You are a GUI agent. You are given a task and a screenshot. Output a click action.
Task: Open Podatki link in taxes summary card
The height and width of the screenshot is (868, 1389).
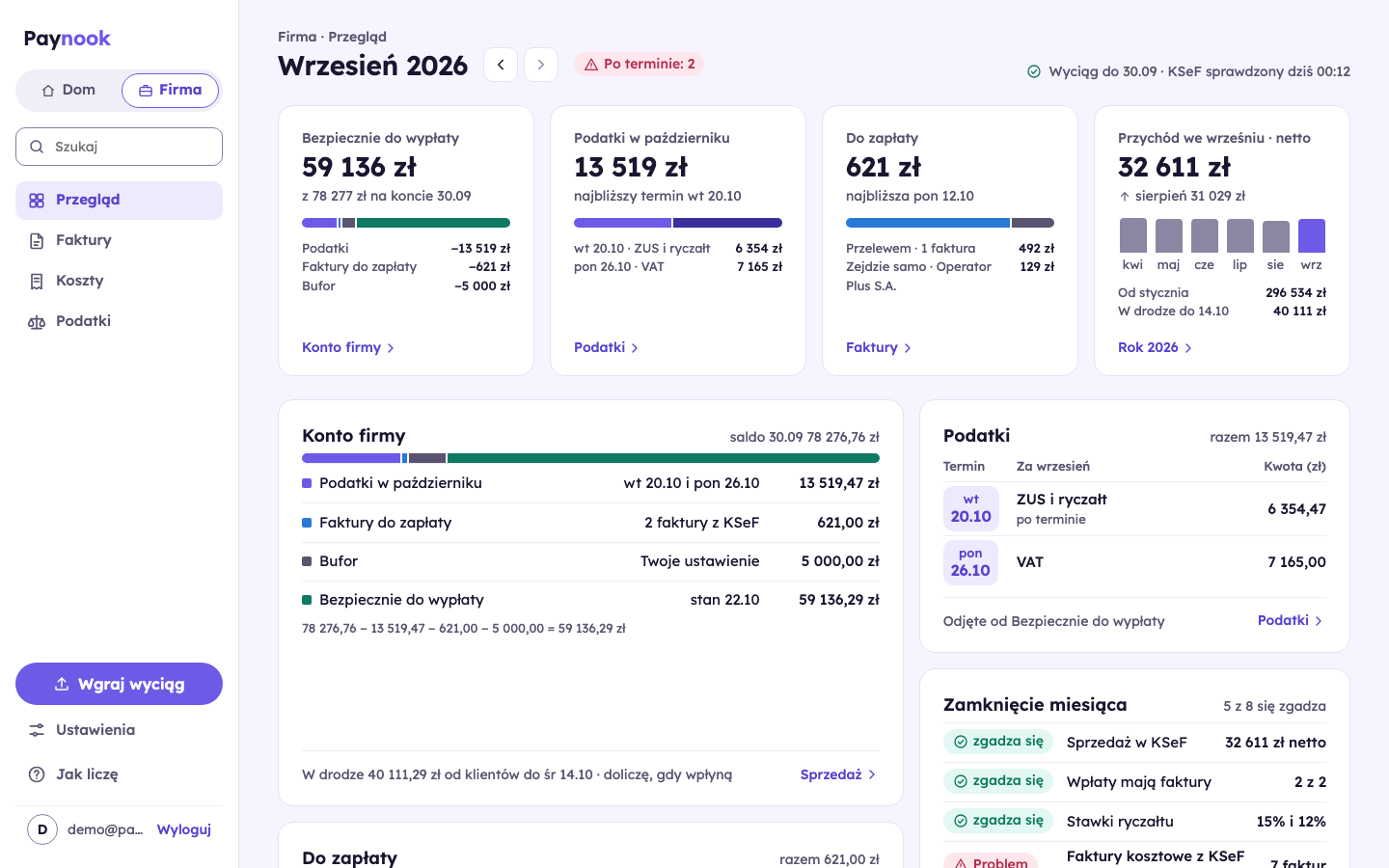pyautogui.click(x=607, y=347)
